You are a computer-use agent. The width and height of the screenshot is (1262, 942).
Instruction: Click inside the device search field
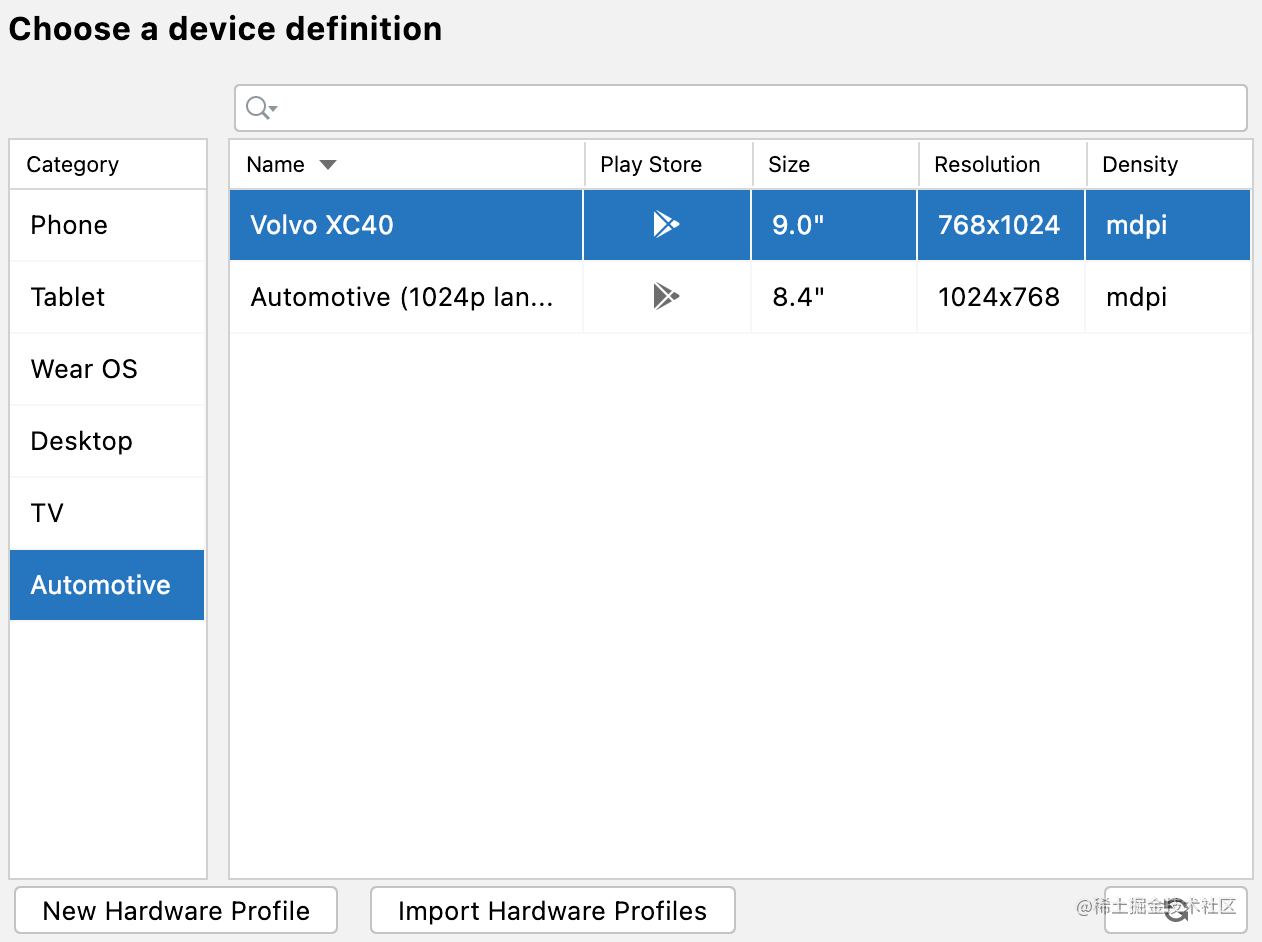(x=700, y=107)
